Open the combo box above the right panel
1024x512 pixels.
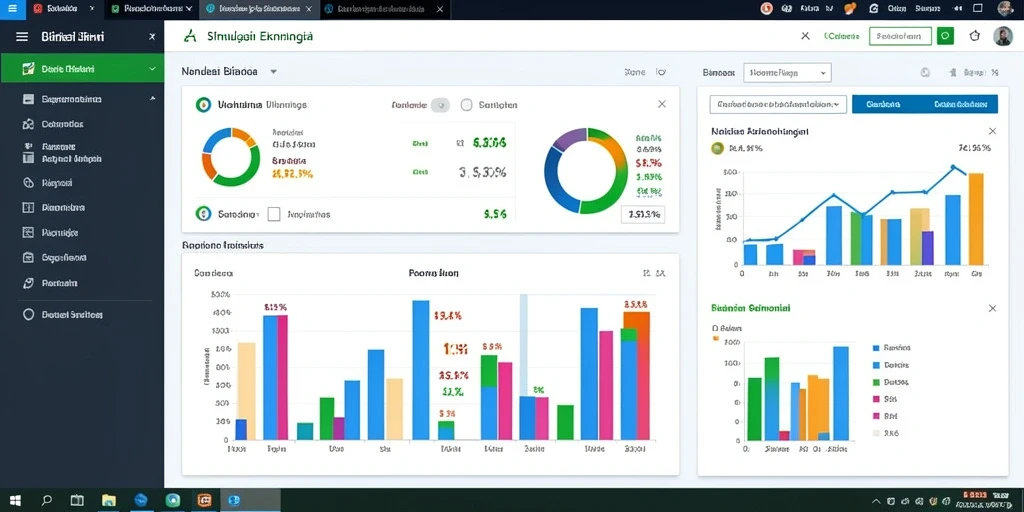787,72
